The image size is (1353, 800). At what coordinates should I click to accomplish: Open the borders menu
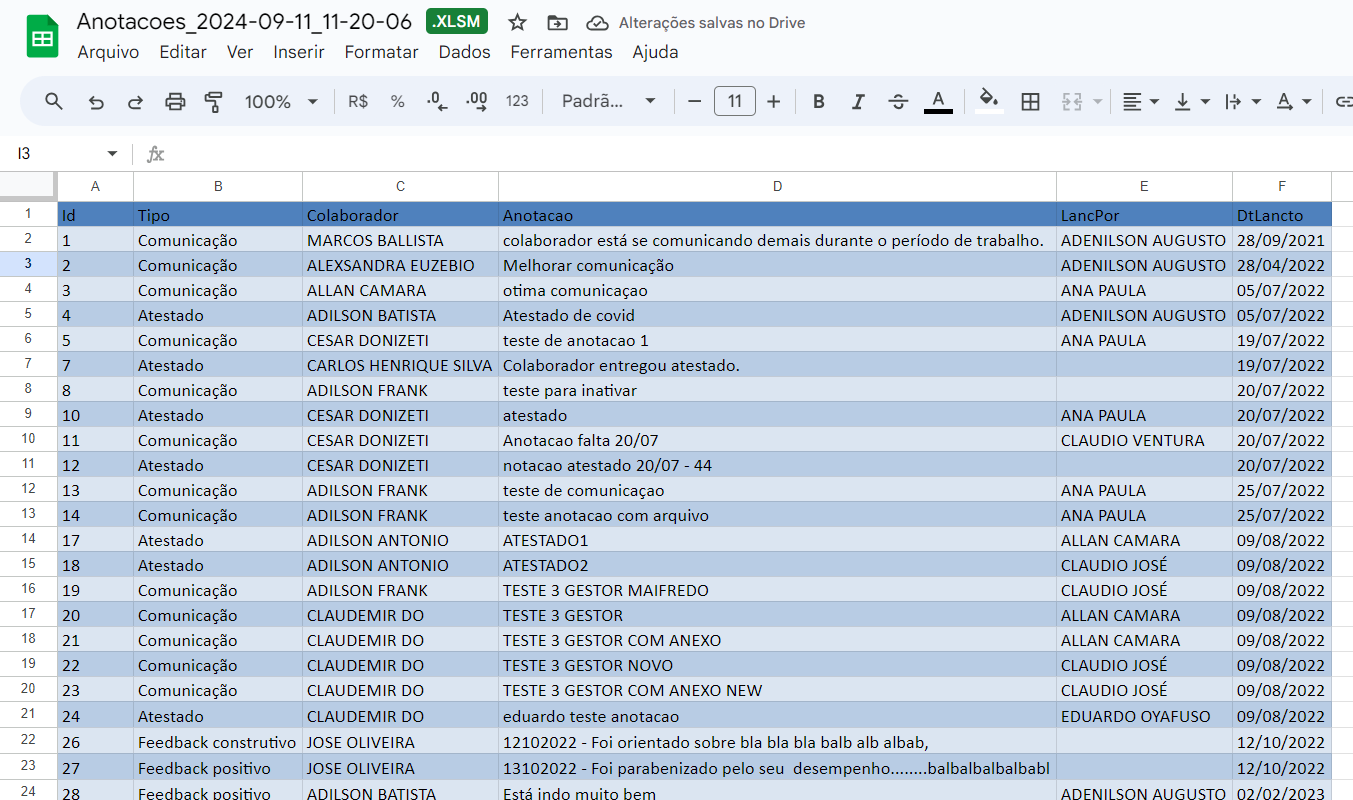click(x=1030, y=101)
